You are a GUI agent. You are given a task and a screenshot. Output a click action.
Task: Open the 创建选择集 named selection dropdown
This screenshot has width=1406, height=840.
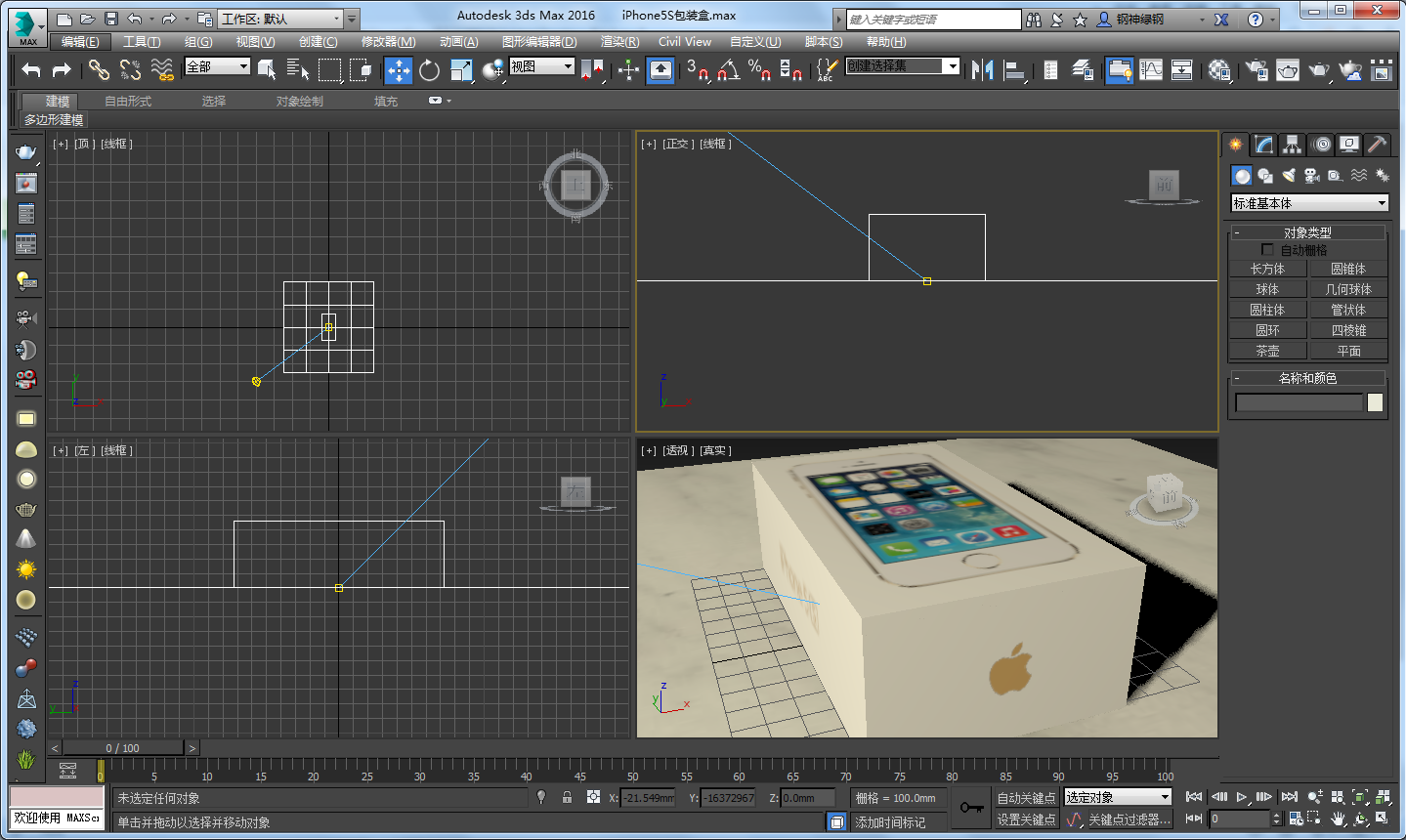(903, 66)
